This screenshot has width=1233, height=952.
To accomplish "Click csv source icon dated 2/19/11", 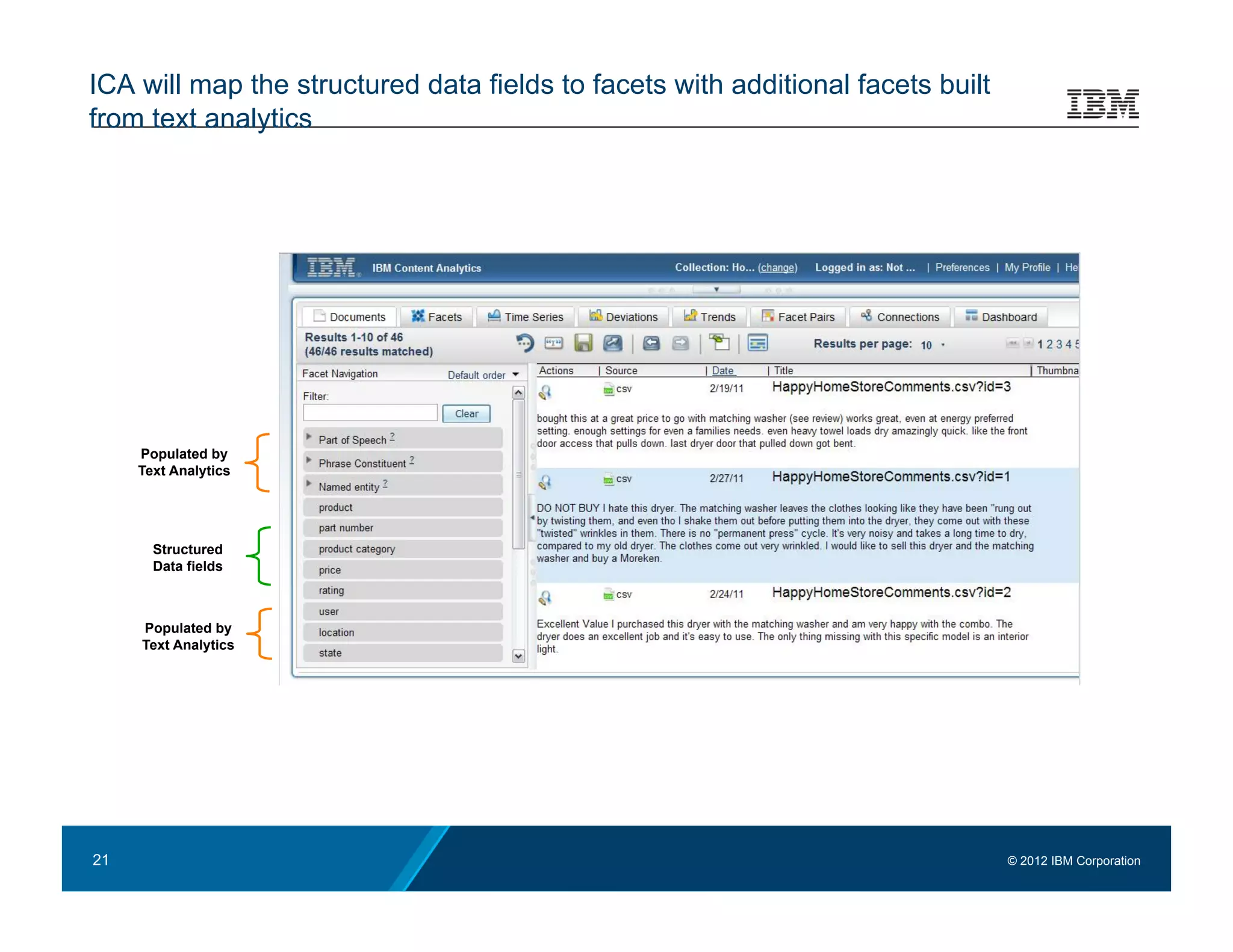I will pyautogui.click(x=609, y=389).
